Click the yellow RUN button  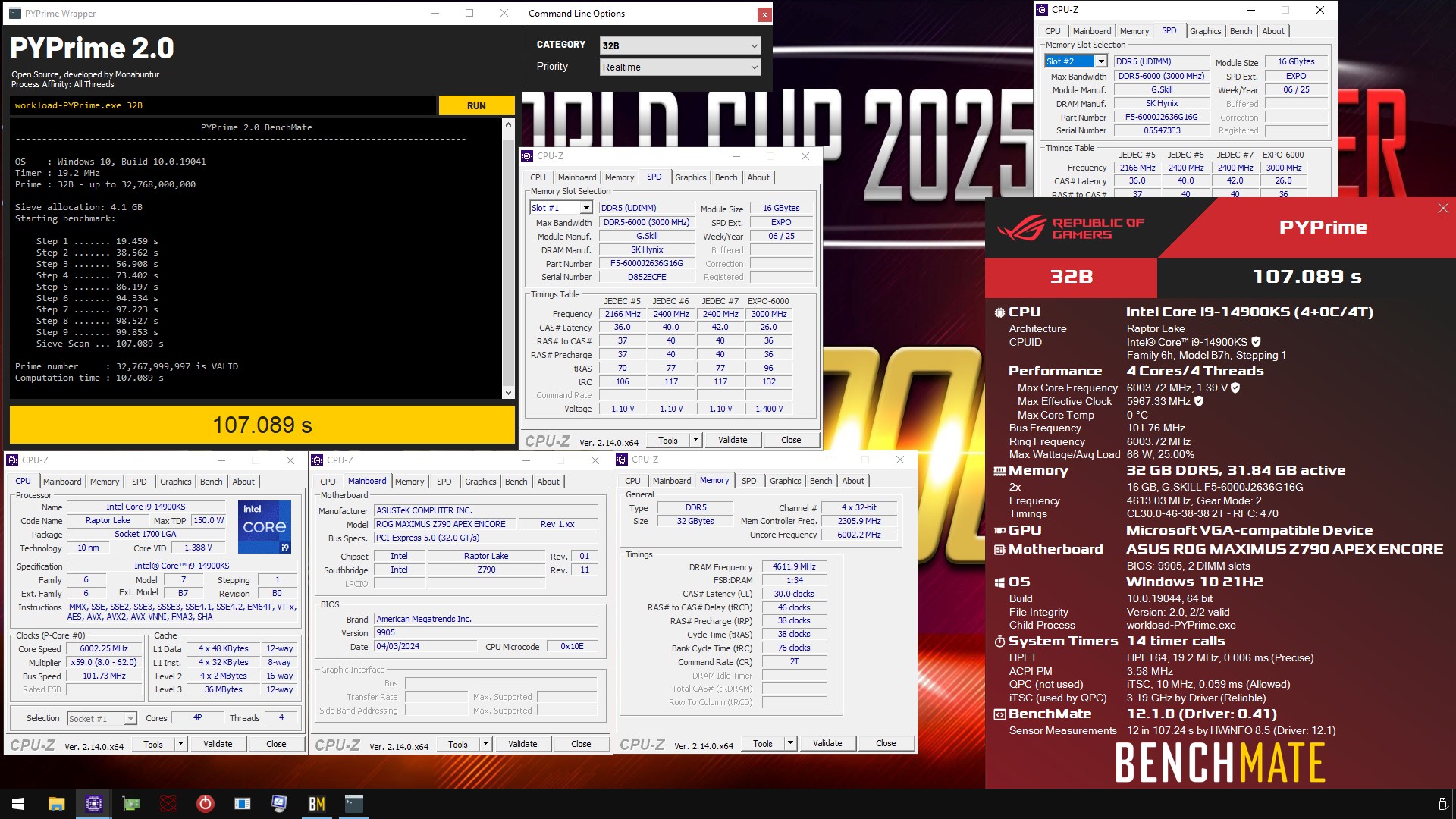point(476,105)
